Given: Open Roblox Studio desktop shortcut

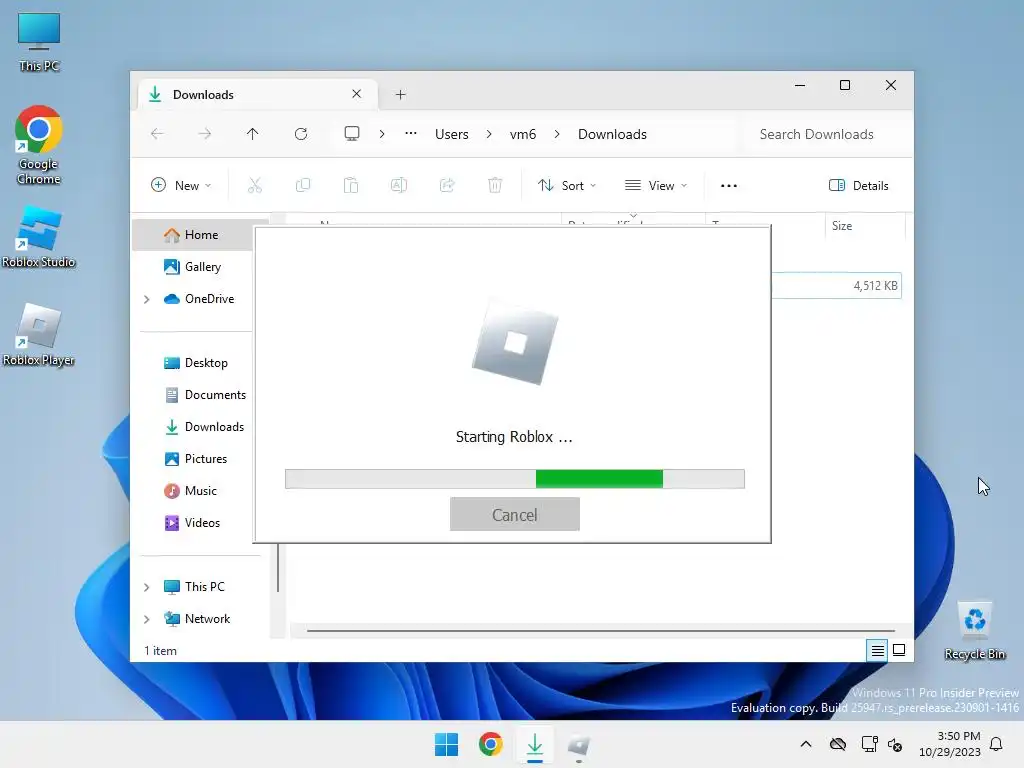Looking at the screenshot, I should pyautogui.click(x=39, y=236).
